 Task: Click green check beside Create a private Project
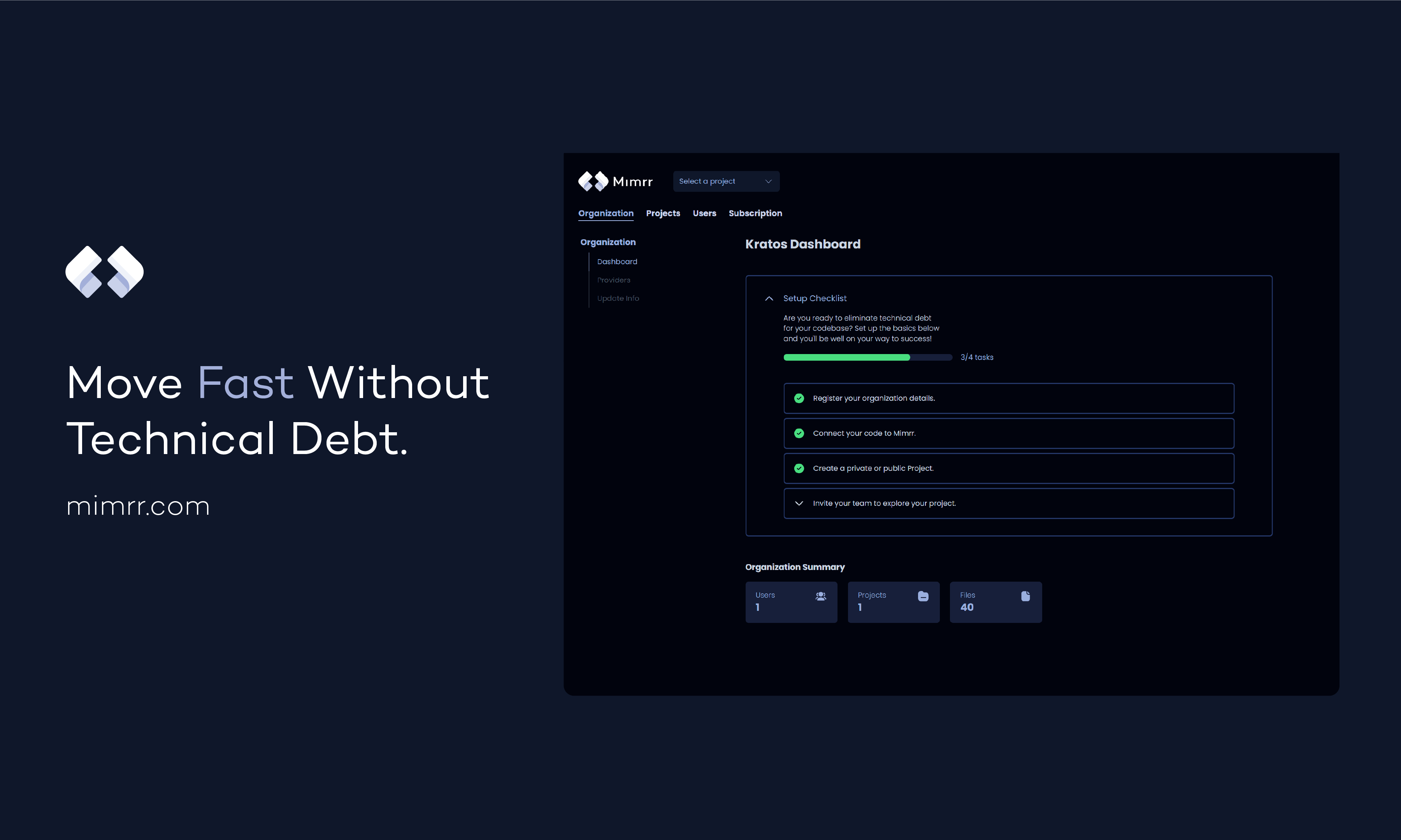click(x=799, y=469)
